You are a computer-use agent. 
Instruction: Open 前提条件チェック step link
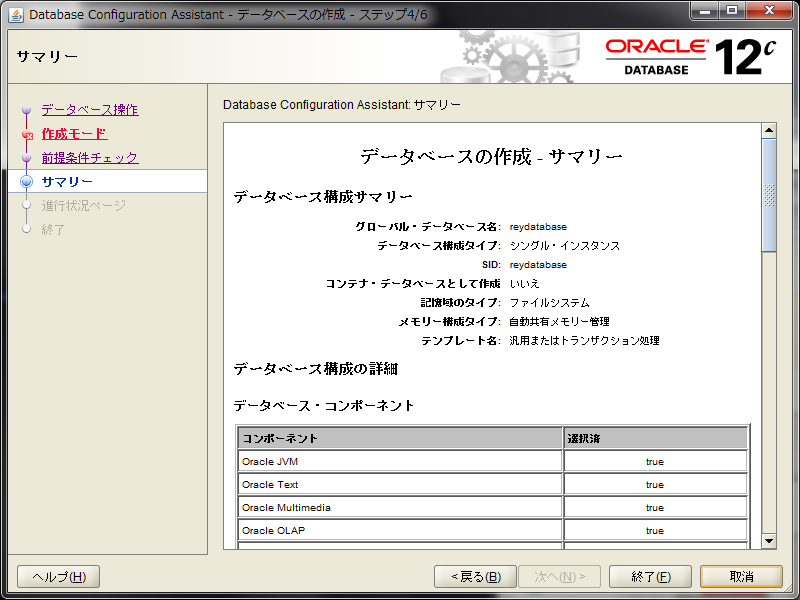pos(90,158)
